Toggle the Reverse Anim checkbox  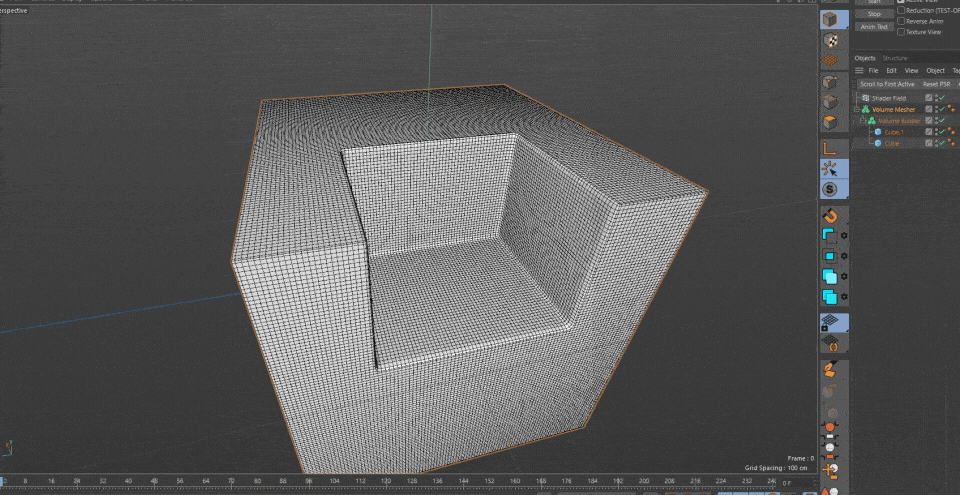coord(901,21)
